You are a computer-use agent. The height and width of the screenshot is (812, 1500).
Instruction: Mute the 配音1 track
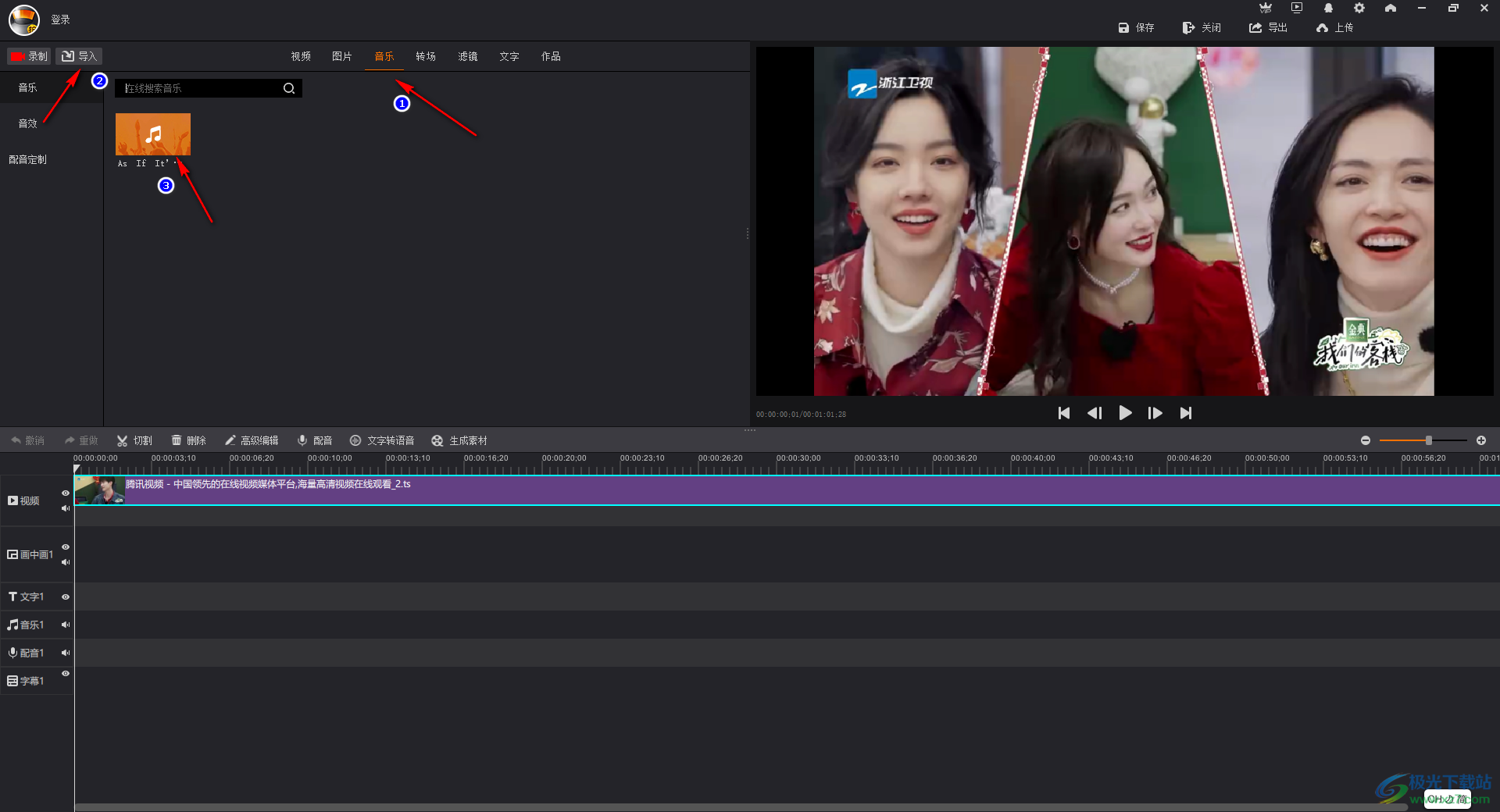(x=66, y=653)
